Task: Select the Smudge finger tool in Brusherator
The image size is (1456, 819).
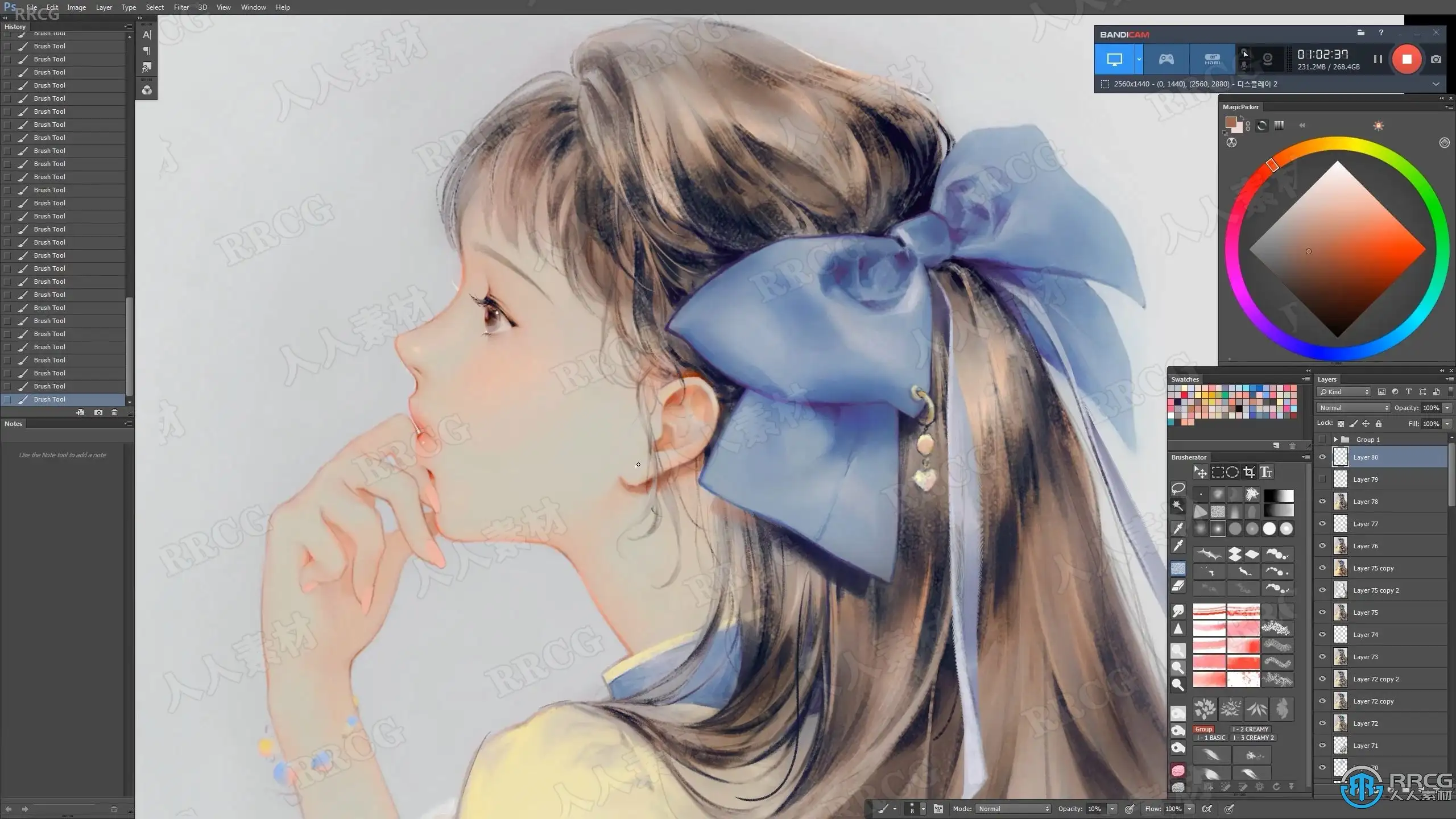Action: click(1178, 611)
